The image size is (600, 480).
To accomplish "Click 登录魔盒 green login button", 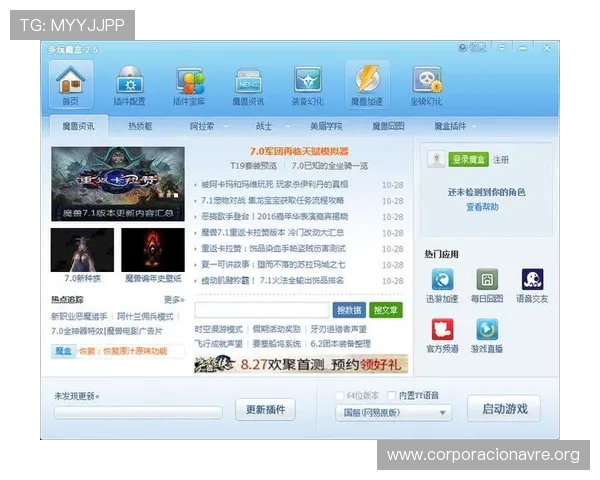I will point(468,159).
